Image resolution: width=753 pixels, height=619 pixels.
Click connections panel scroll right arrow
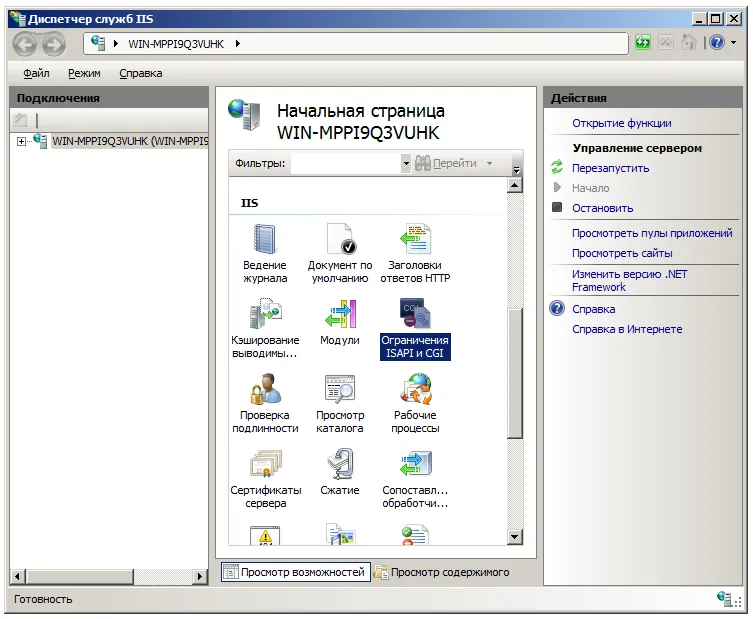(x=200, y=576)
